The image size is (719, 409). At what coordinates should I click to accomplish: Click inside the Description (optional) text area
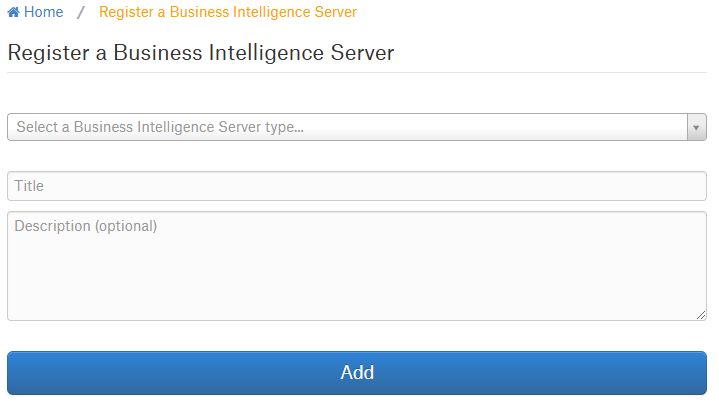pyautogui.click(x=357, y=266)
